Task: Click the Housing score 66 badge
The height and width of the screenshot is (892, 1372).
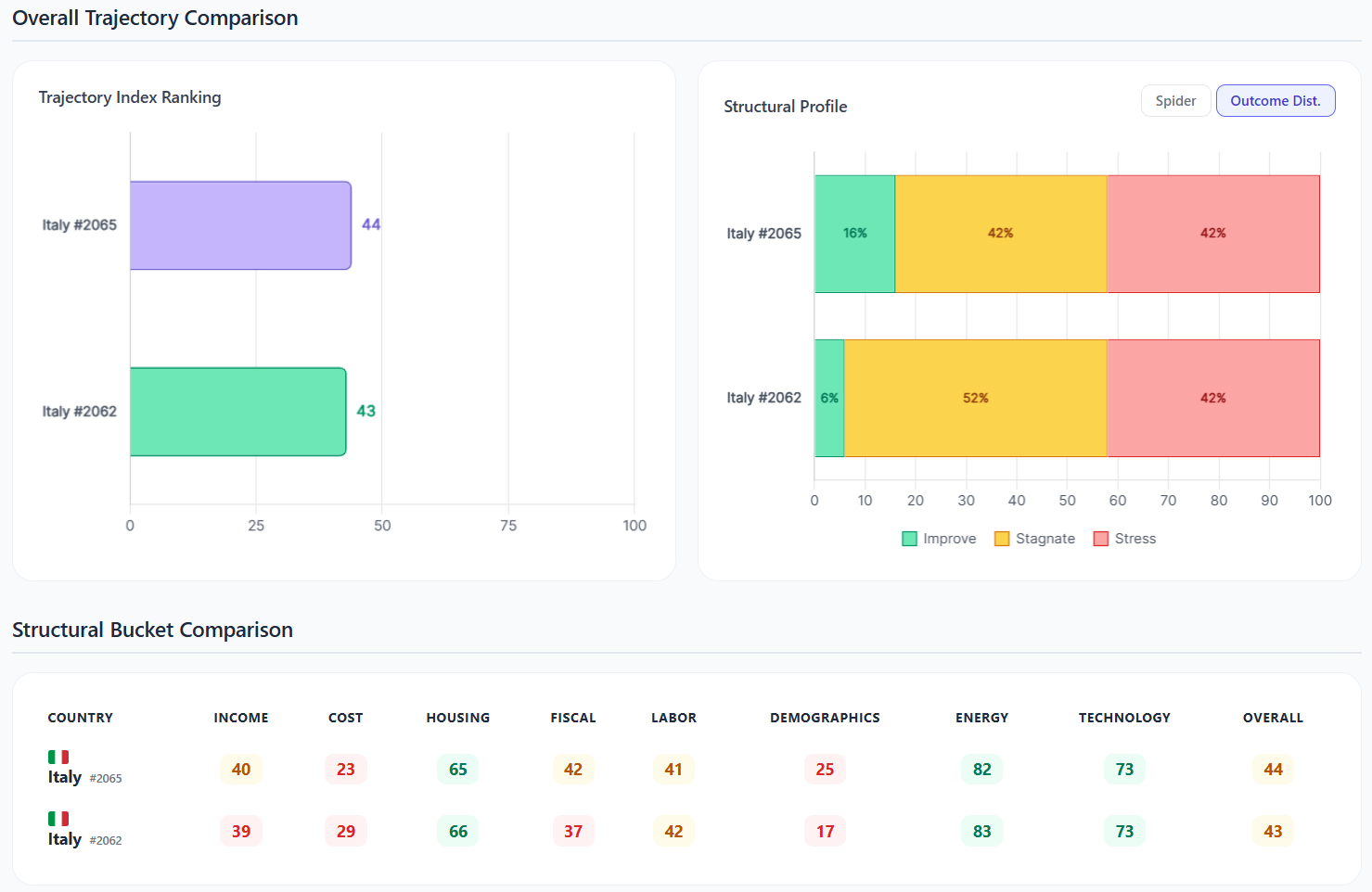Action: [x=458, y=832]
